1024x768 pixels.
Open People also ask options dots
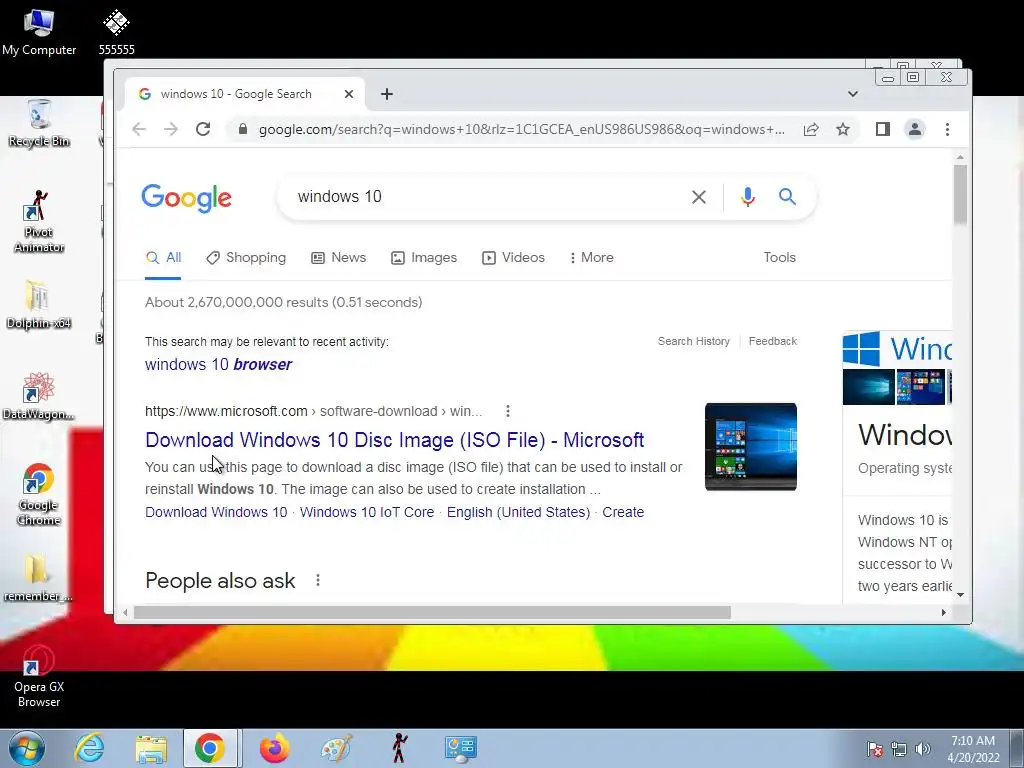point(317,580)
